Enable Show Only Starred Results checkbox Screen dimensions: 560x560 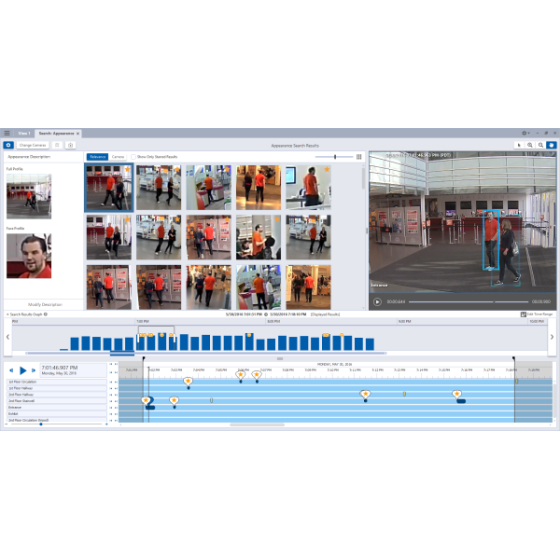pyautogui.click(x=133, y=157)
